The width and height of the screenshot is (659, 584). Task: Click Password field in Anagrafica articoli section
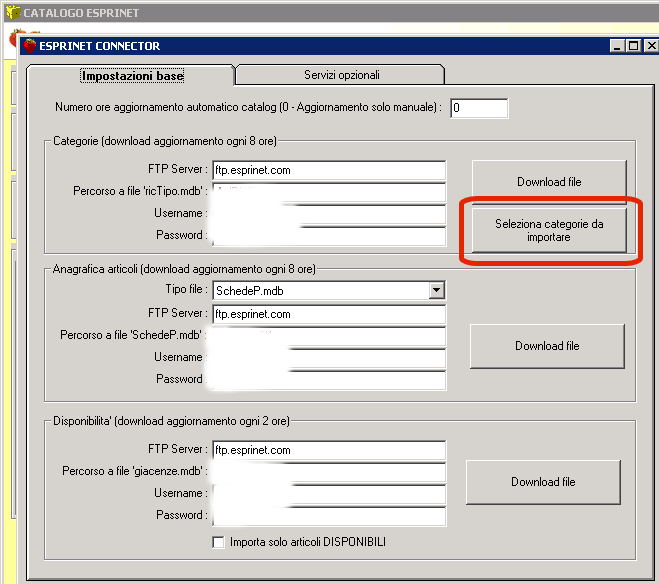[329, 380]
